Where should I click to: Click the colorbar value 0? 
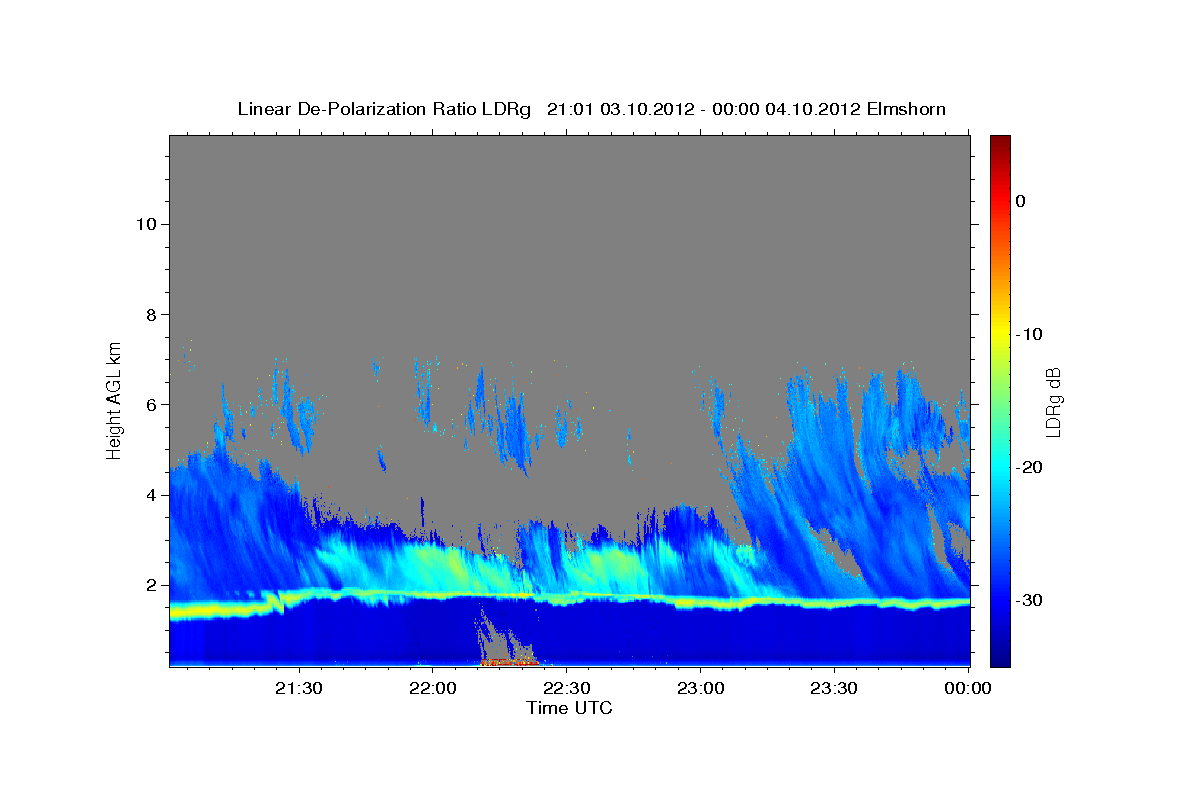coord(1021,201)
